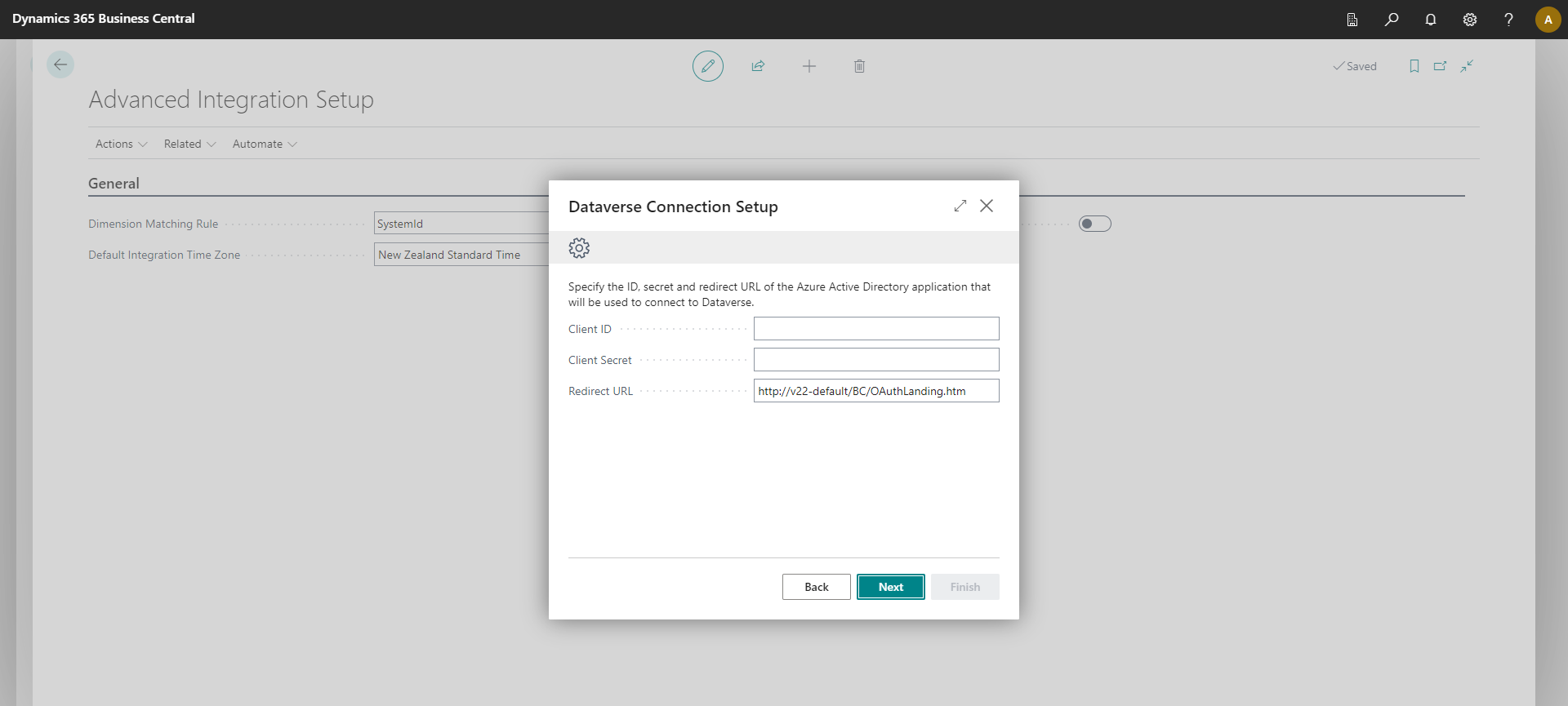
Task: Click the back arrow on Advanced Integration Setup
Action: tap(60, 64)
